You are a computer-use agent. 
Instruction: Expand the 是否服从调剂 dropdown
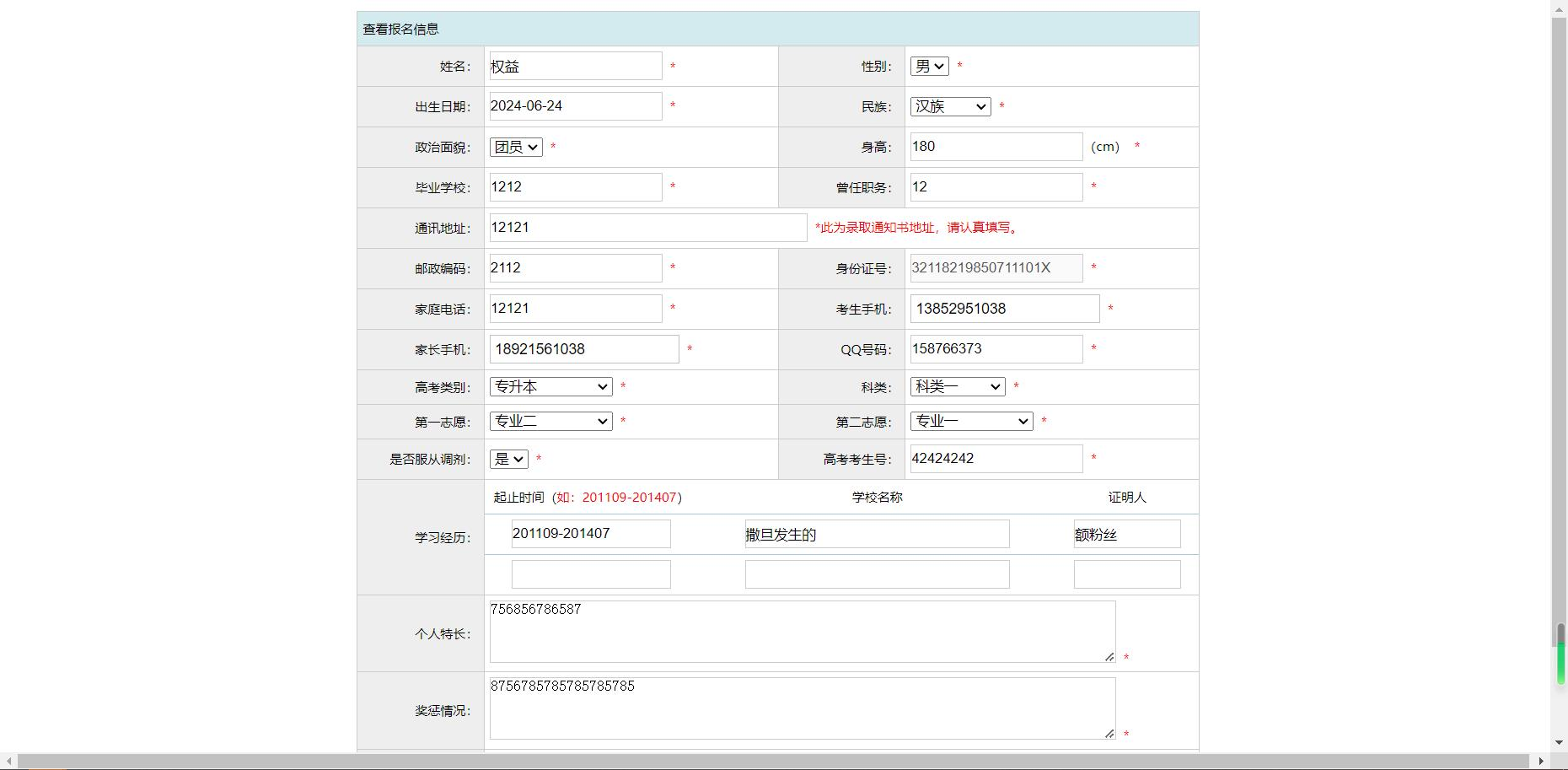[508, 459]
